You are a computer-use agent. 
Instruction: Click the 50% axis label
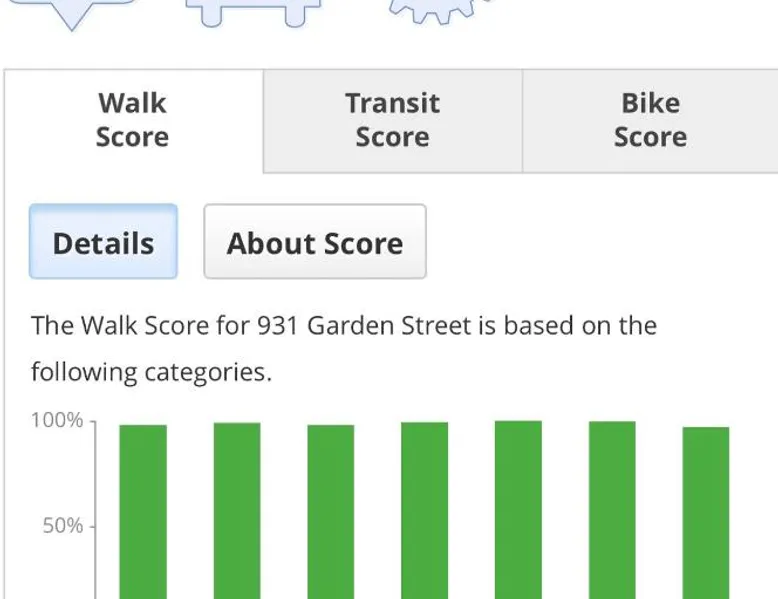tap(62, 525)
